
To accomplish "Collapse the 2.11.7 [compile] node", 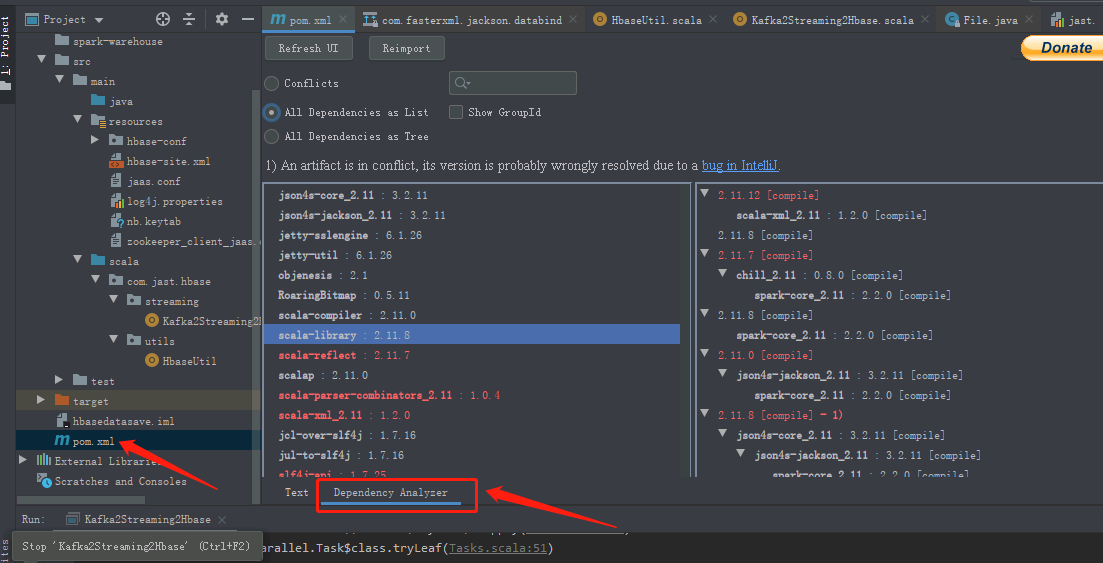I will 705,255.
